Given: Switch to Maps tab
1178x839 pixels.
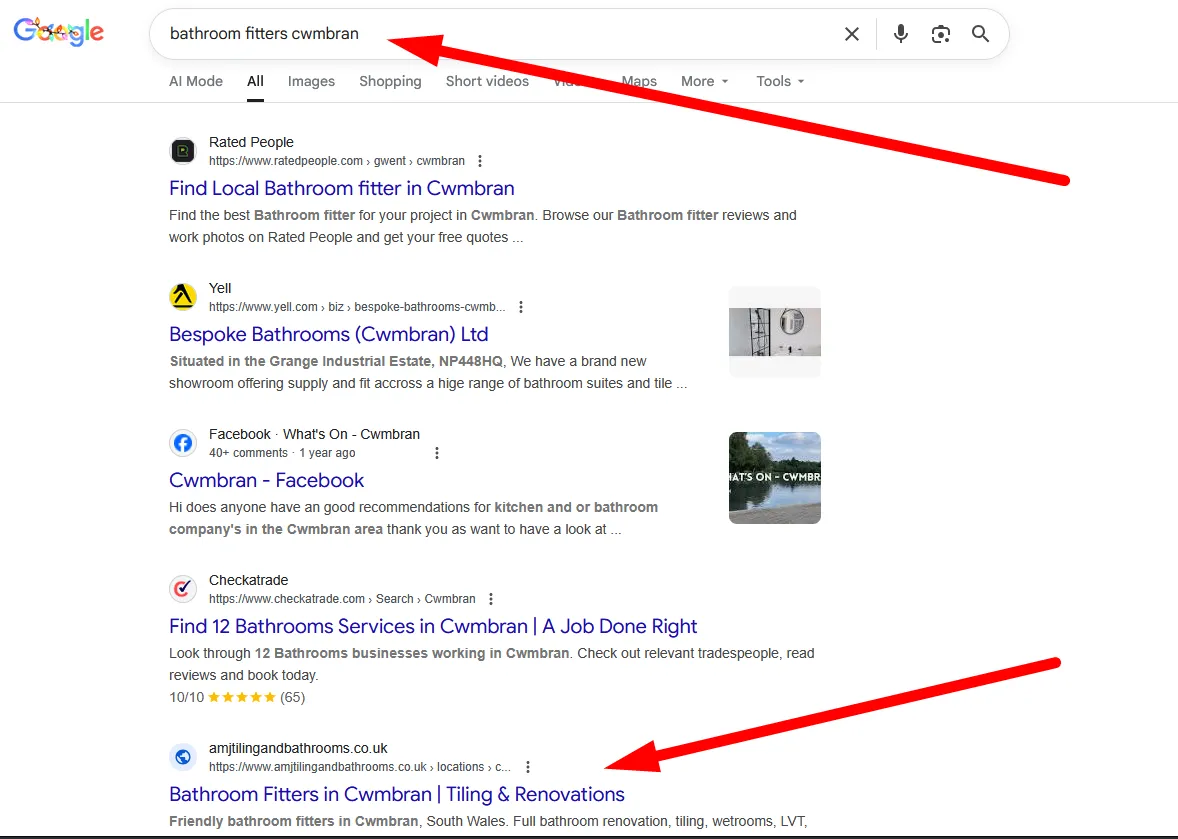Looking at the screenshot, I should 639,81.
